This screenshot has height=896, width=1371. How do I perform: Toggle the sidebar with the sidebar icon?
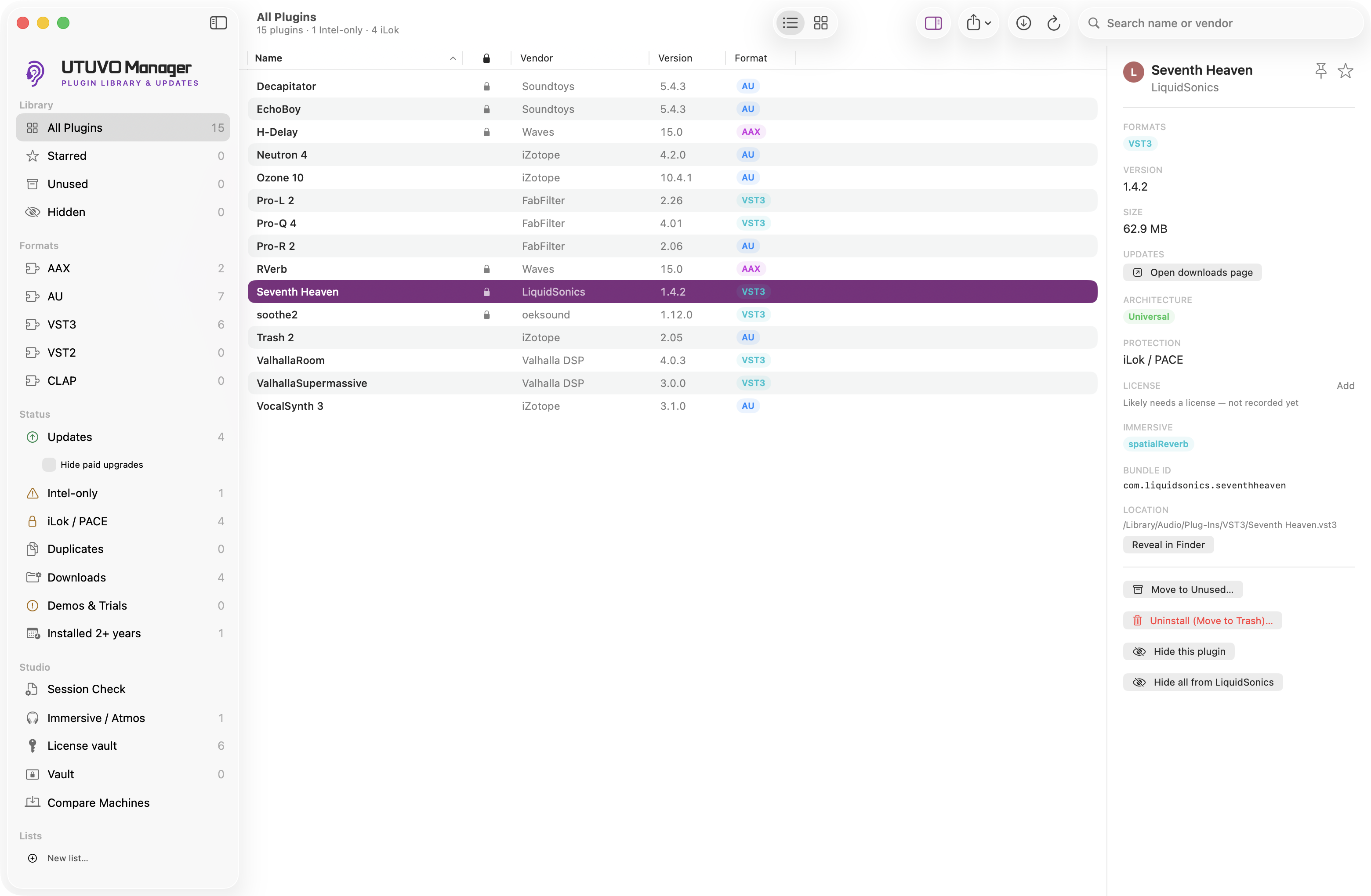coord(218,23)
